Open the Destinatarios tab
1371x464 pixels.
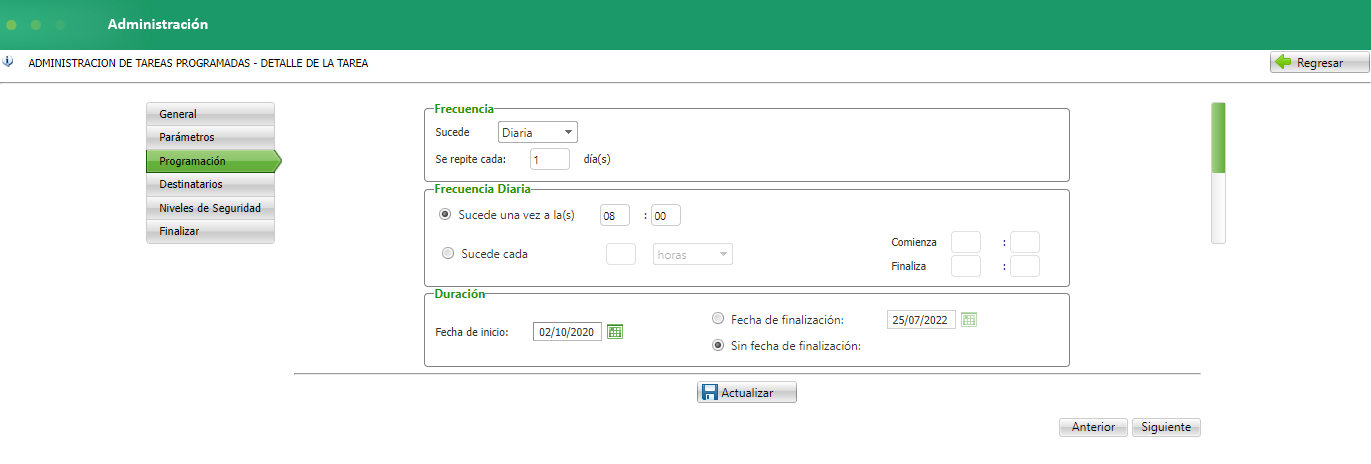point(210,184)
